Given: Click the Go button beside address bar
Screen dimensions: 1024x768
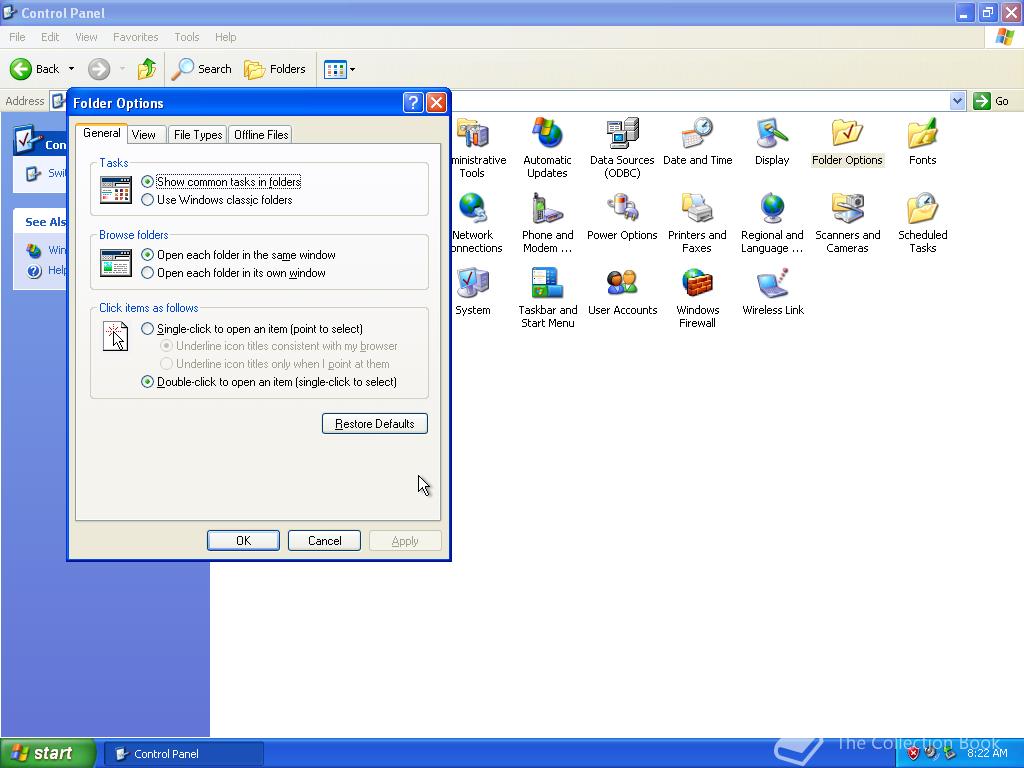Looking at the screenshot, I should pyautogui.click(x=991, y=101).
